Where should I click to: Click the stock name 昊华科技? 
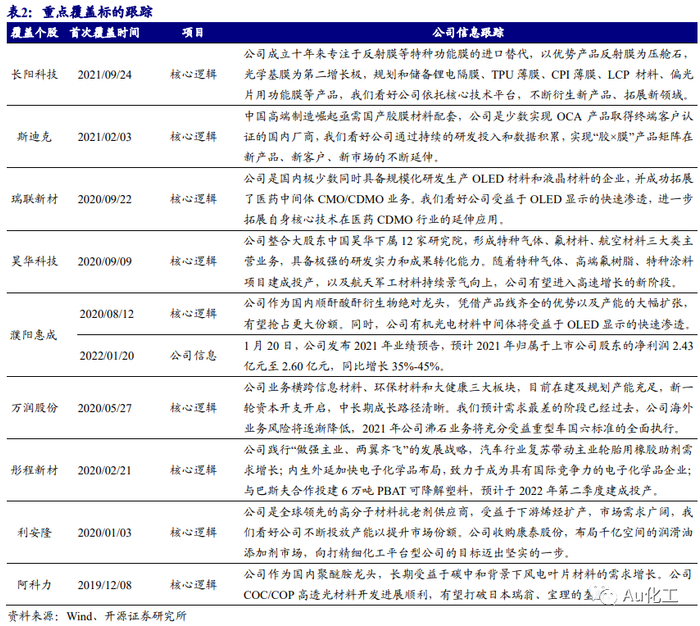[34, 261]
